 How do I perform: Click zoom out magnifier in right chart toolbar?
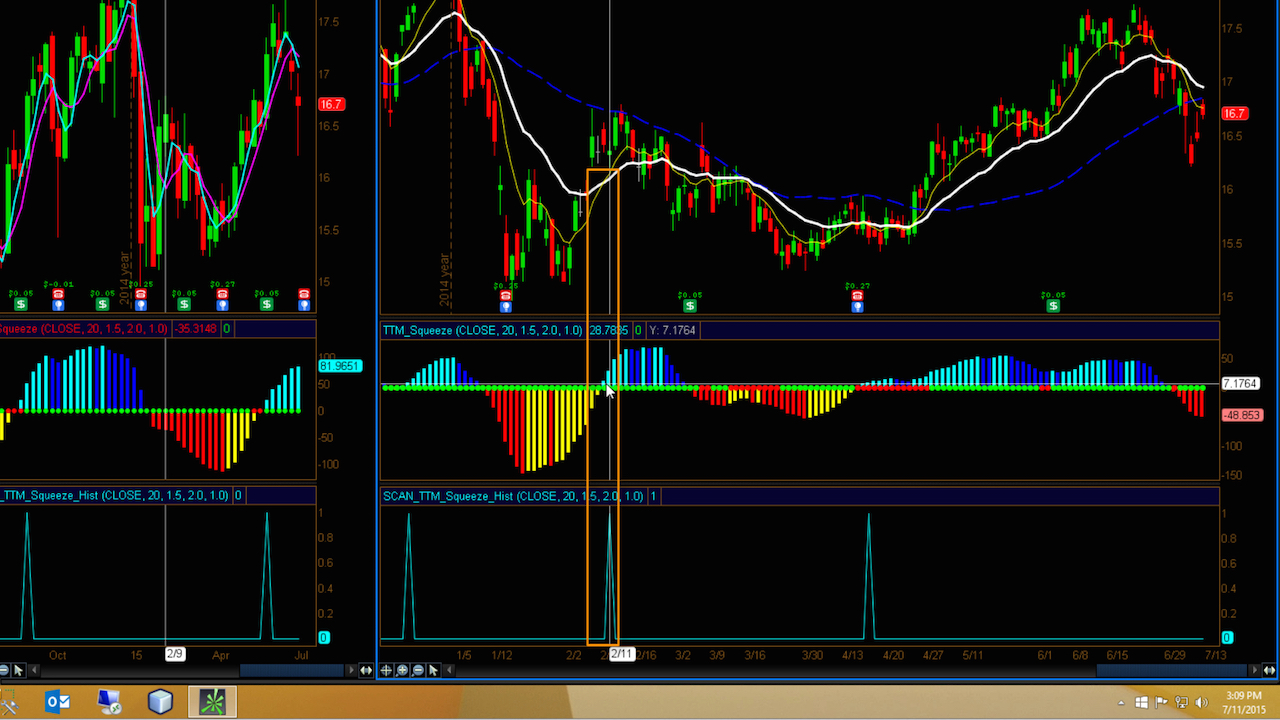[x=418, y=670]
